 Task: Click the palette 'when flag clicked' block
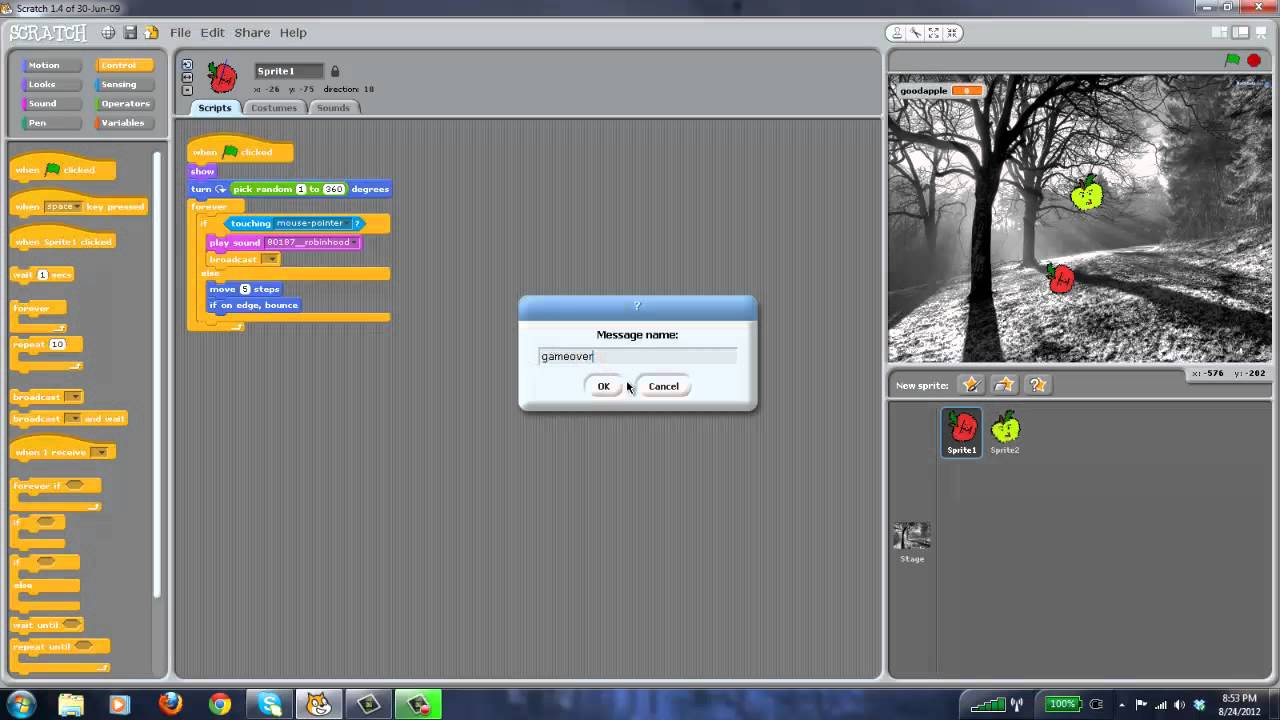pyautogui.click(x=63, y=168)
